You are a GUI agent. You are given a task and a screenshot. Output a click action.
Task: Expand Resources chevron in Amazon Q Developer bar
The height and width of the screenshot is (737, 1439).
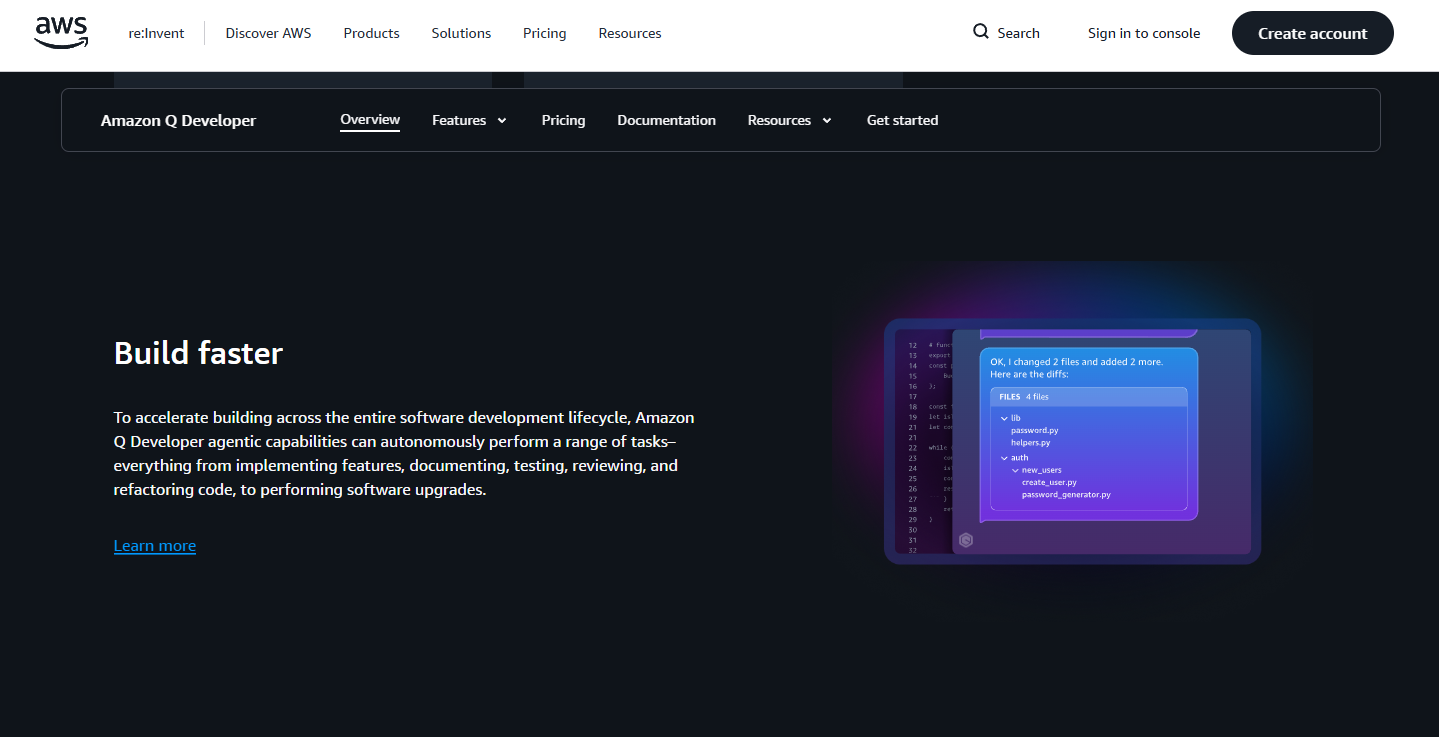(x=827, y=121)
